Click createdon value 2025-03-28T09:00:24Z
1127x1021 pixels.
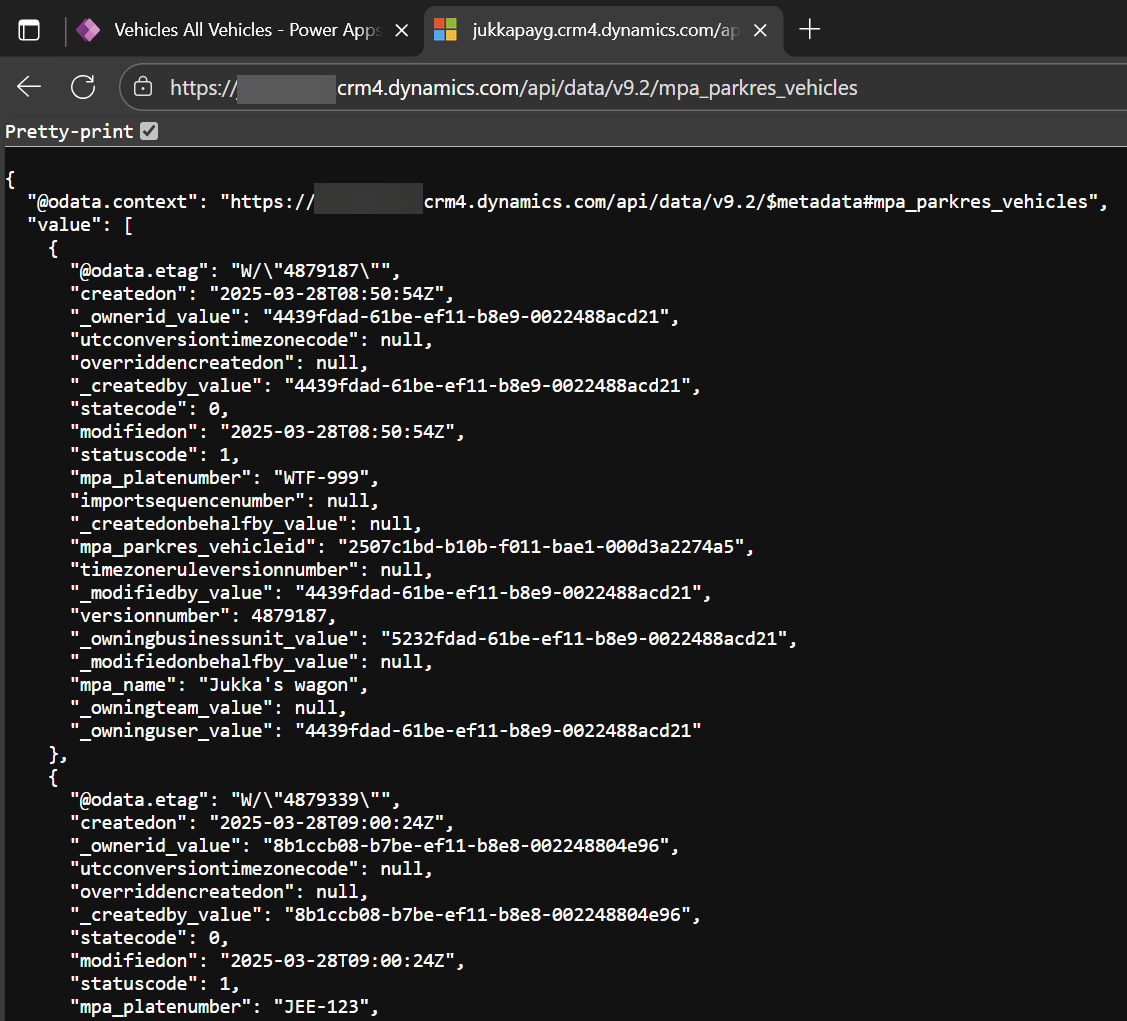326,823
